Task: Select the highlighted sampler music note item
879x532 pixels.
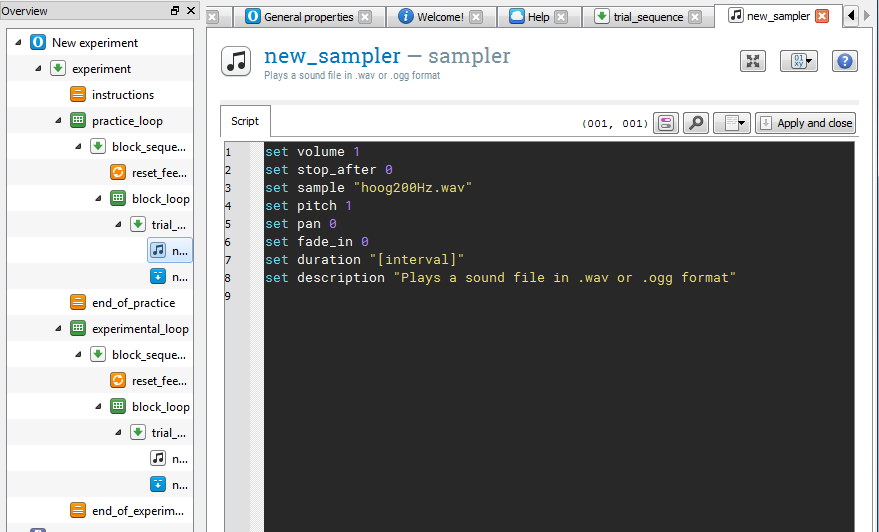Action: point(170,250)
